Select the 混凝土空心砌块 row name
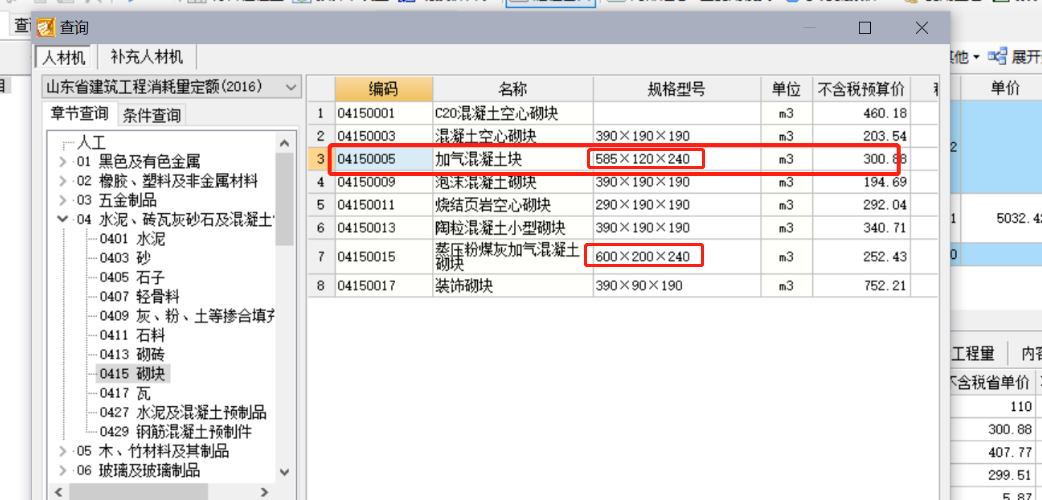The height and width of the screenshot is (500, 1042). [513, 136]
